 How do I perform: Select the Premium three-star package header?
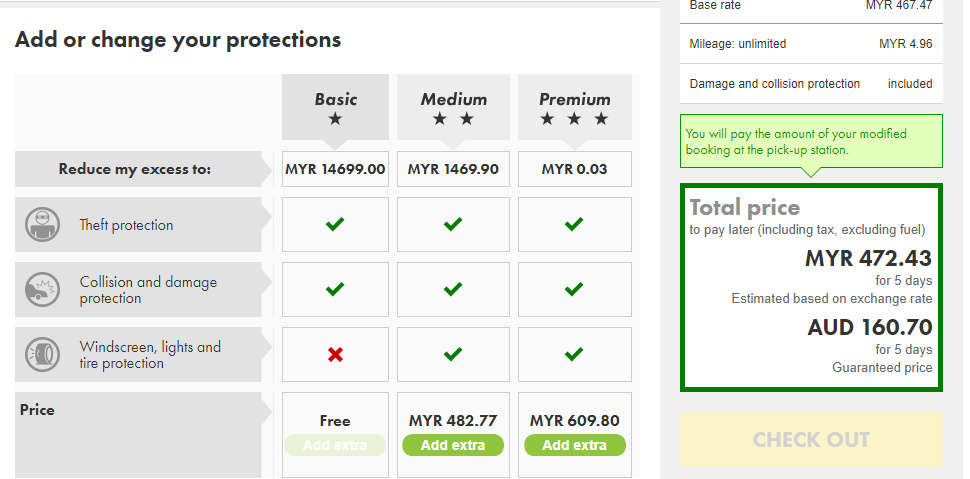tap(575, 108)
